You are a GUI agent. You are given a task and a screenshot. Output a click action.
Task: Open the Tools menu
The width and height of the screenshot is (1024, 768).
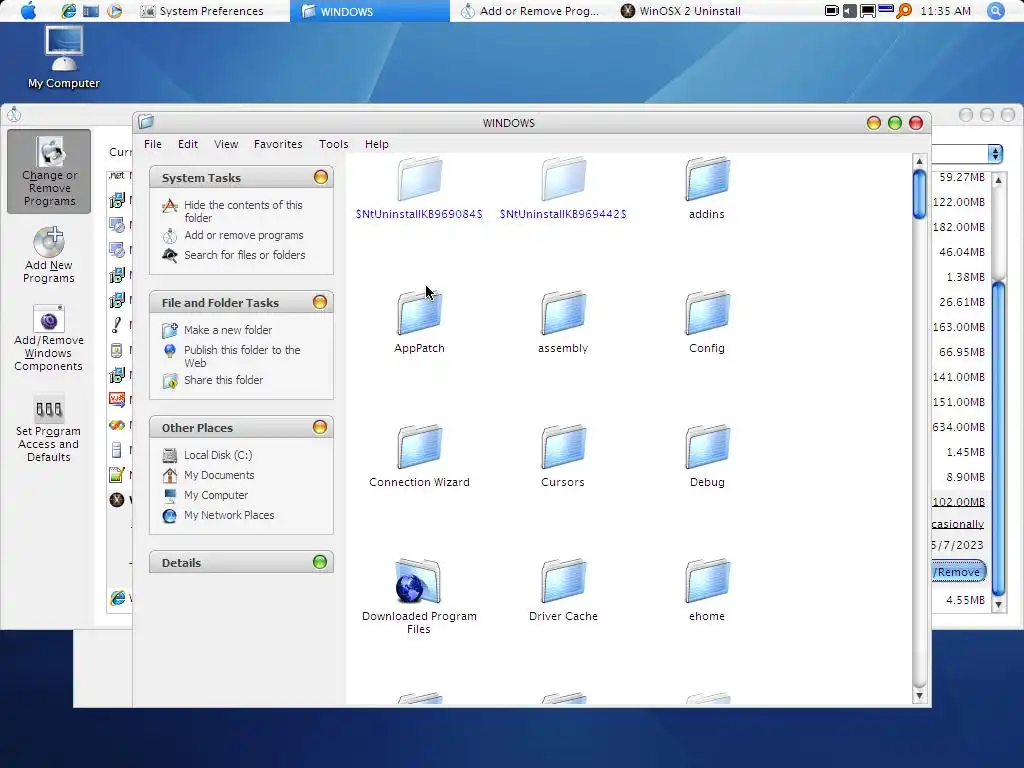click(x=334, y=144)
